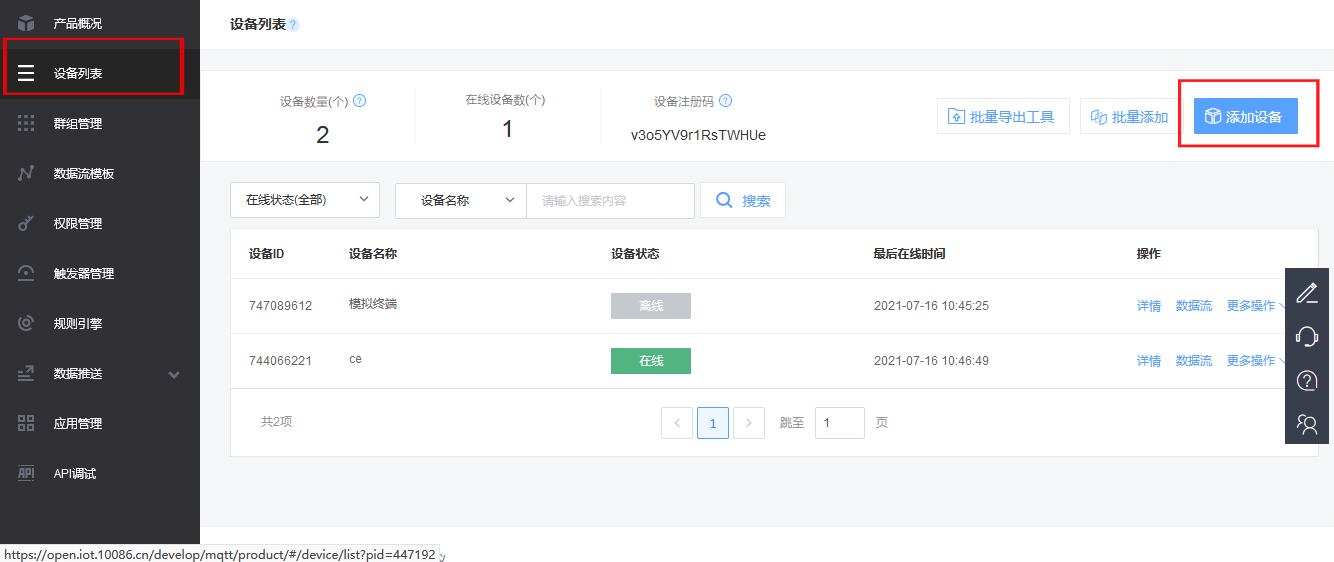Click the 群组管理 grid icon
1334x562 pixels.
click(x=26, y=123)
